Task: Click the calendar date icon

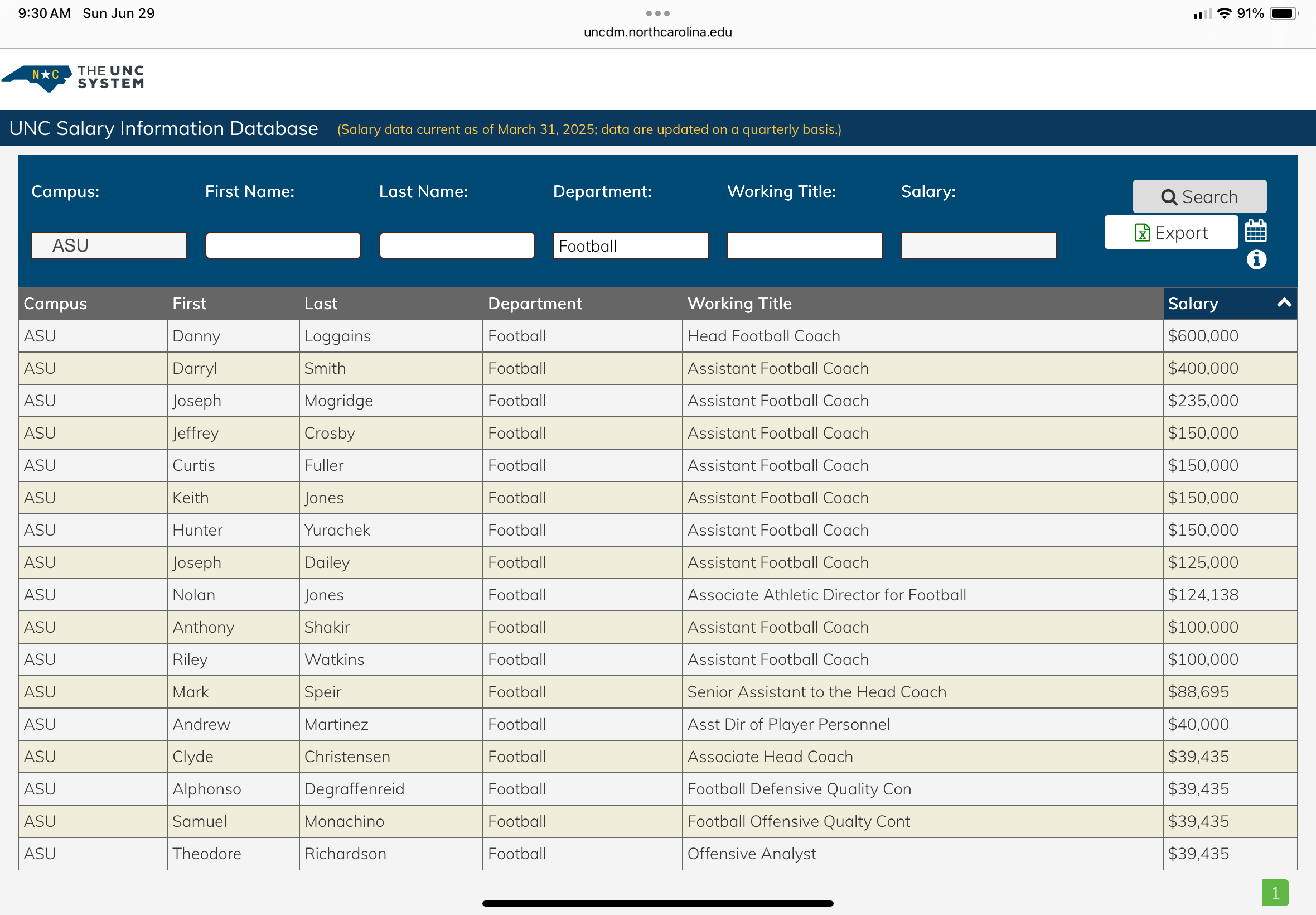Action: (x=1255, y=231)
